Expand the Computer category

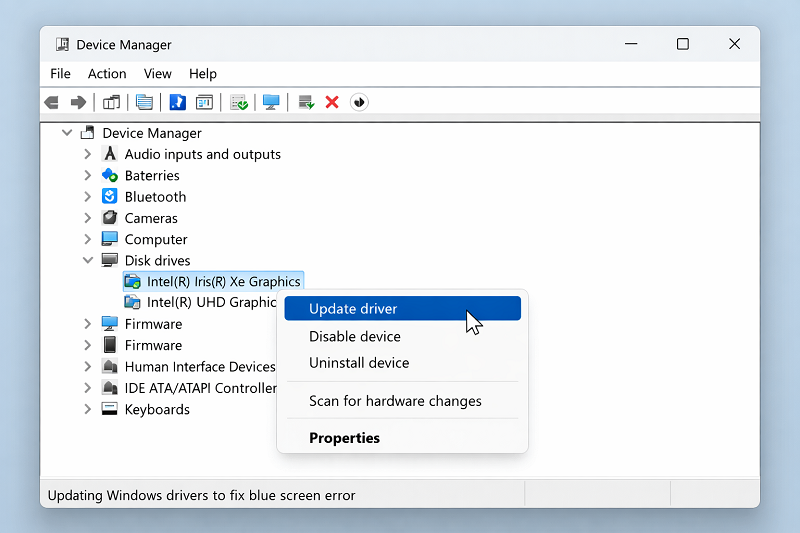(x=88, y=239)
